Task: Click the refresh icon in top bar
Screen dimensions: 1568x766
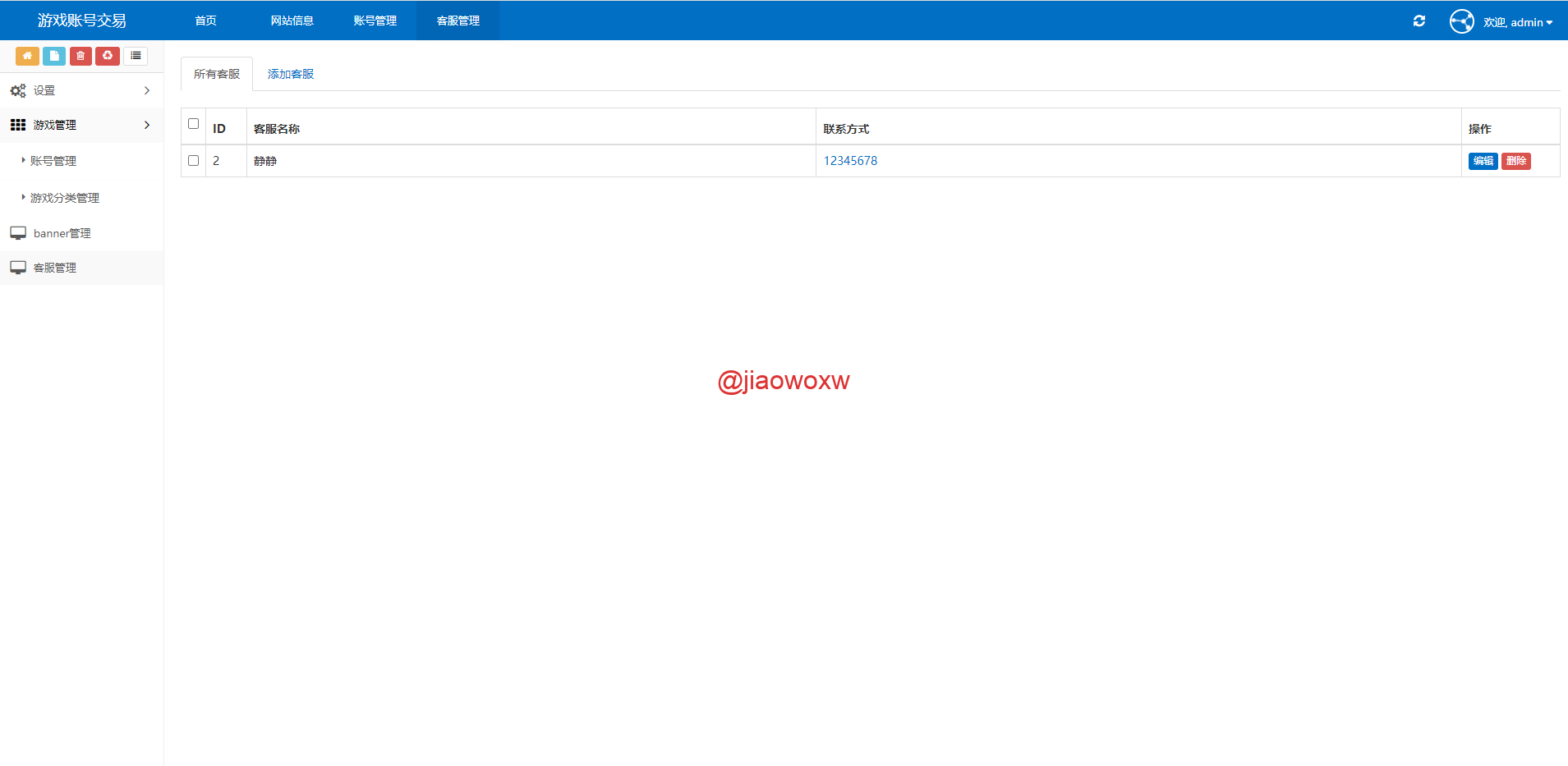Action: click(1419, 21)
